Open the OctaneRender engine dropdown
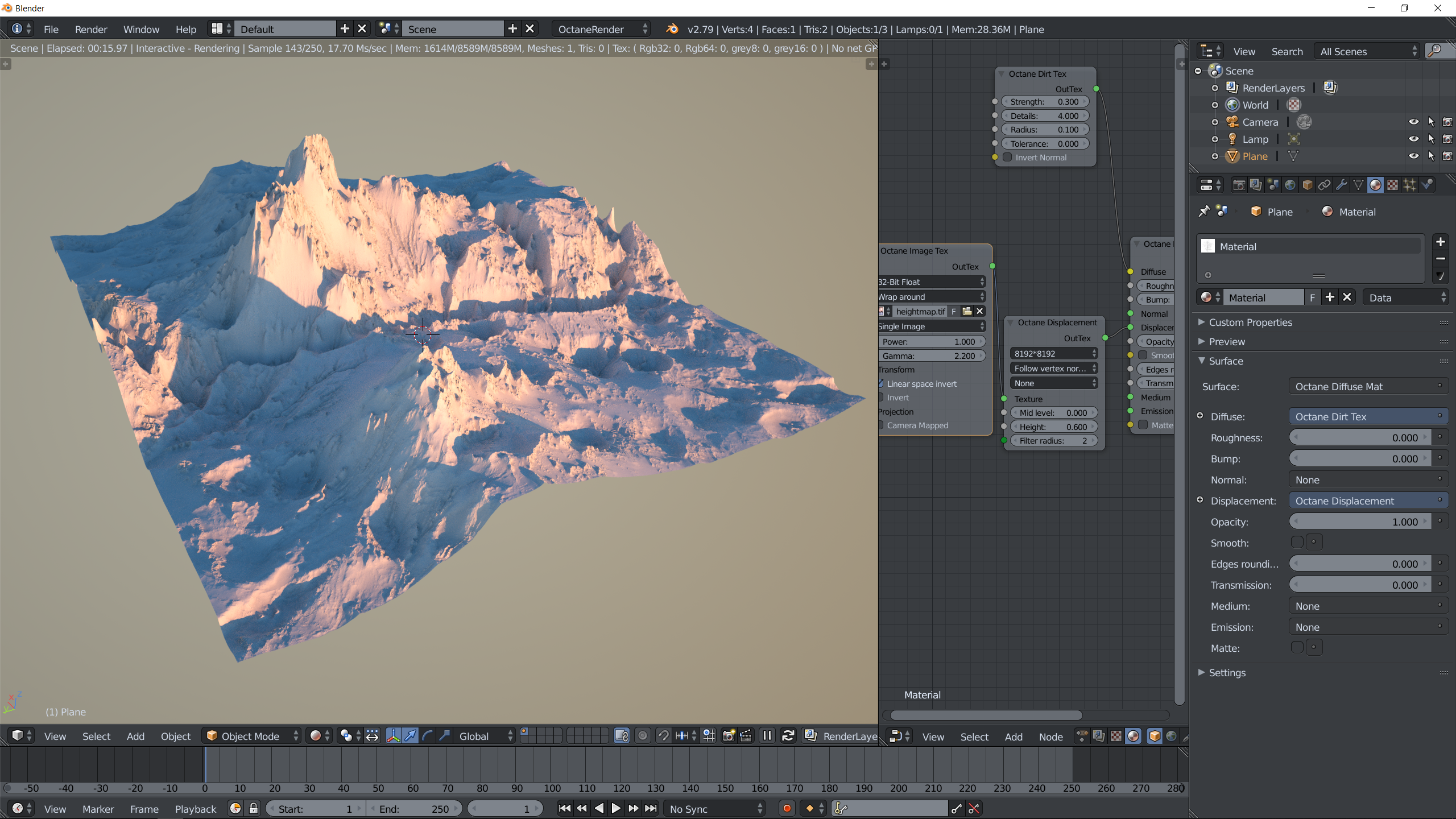 [x=602, y=29]
